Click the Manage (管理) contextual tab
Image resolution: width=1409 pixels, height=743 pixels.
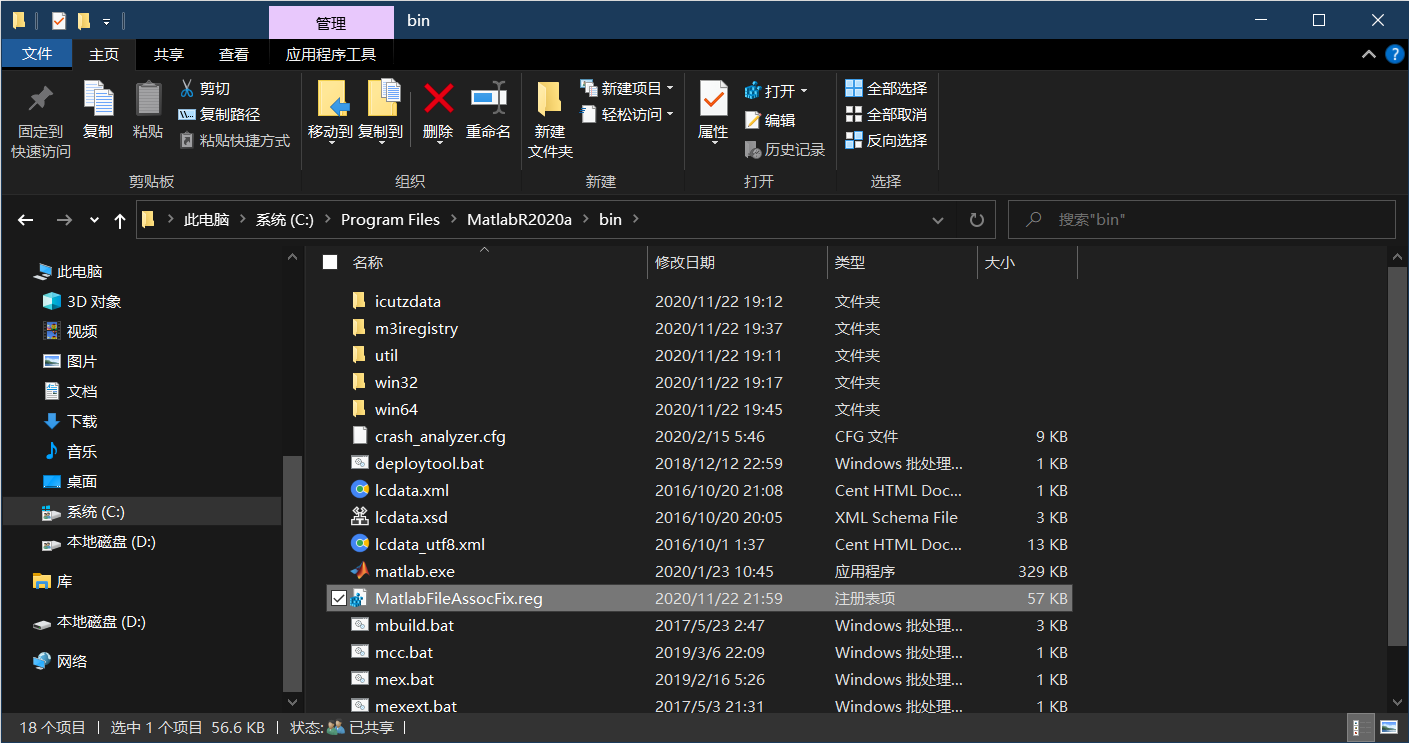331,22
